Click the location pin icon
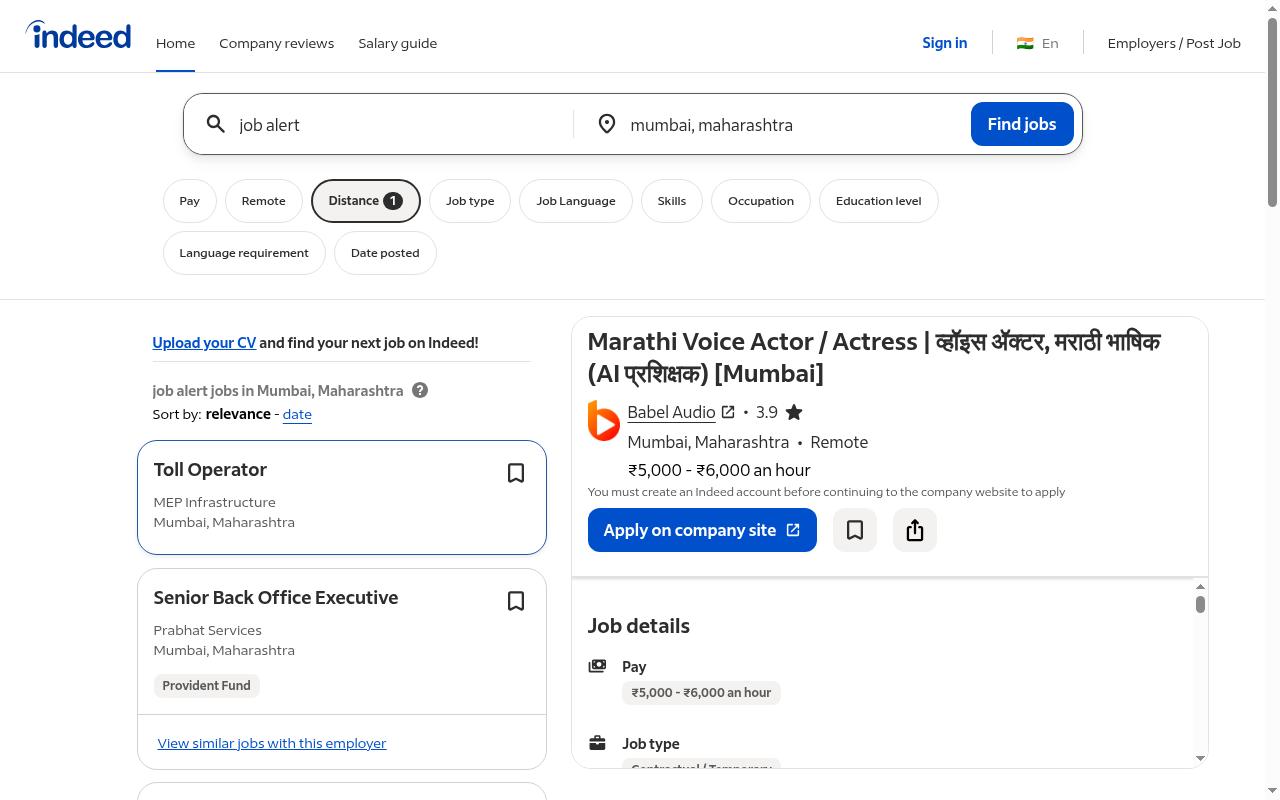Screen dimensions: 1280x800 pos(607,124)
